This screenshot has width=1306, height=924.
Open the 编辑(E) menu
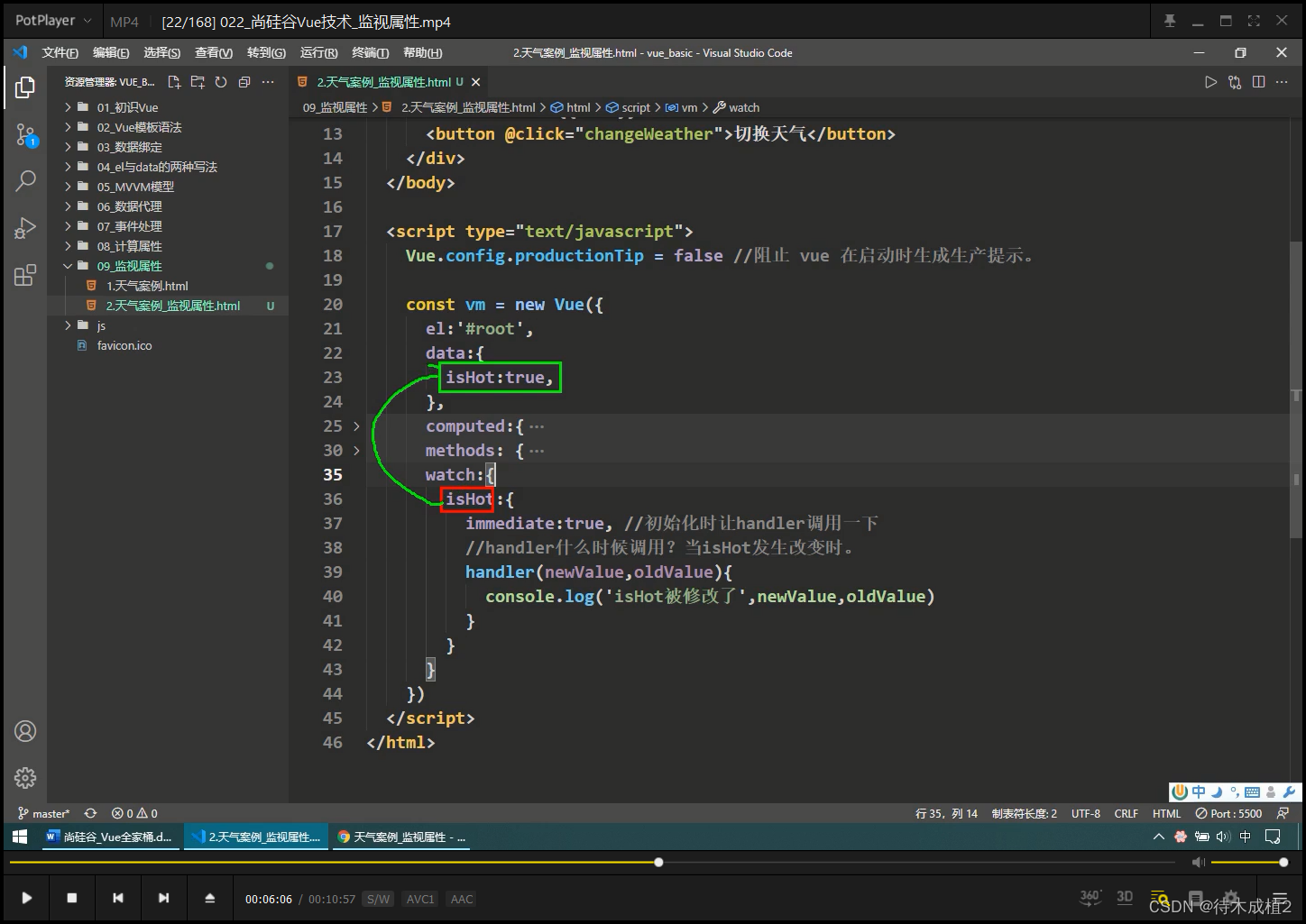[111, 52]
